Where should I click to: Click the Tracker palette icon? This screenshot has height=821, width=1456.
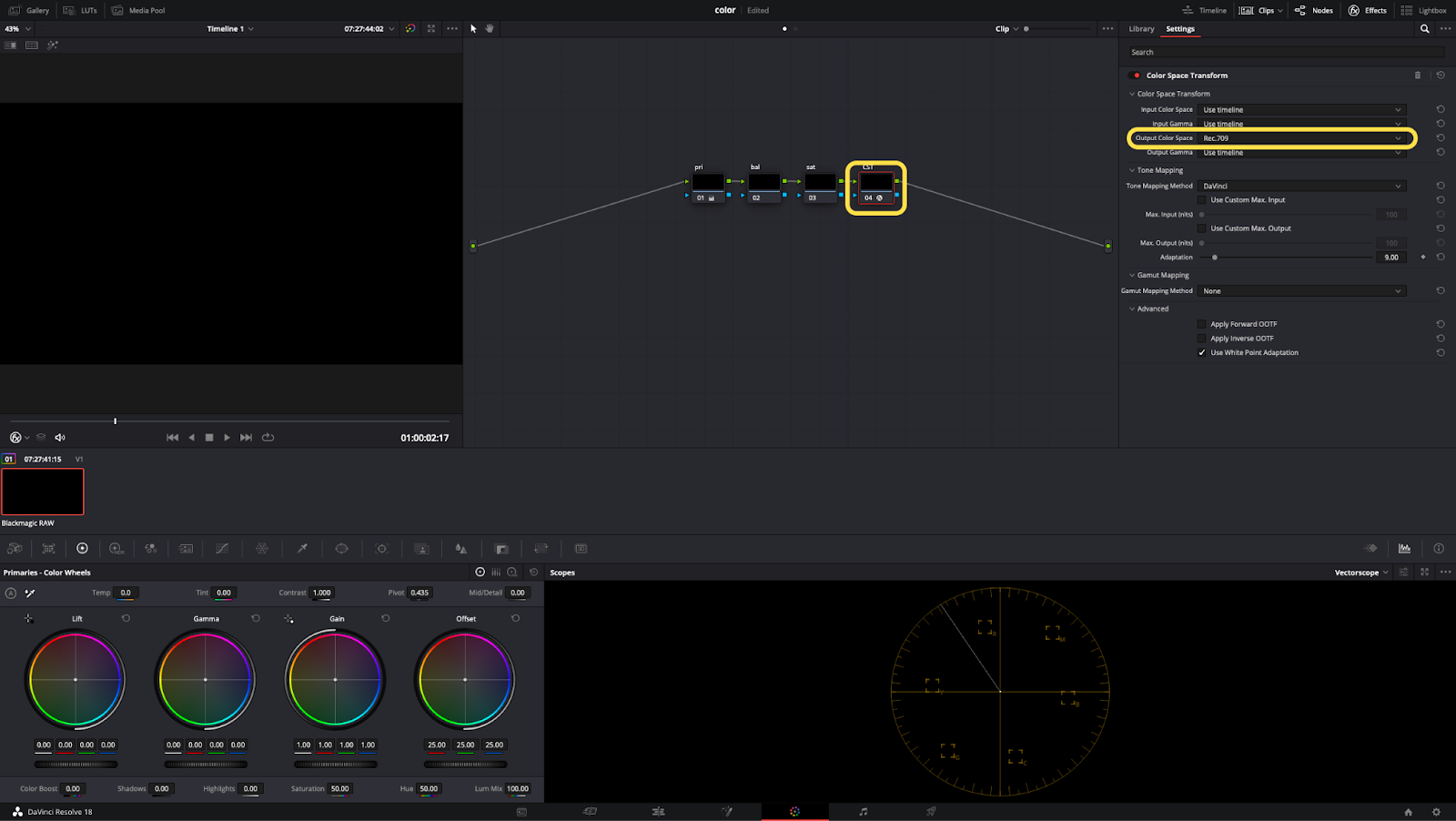(381, 549)
